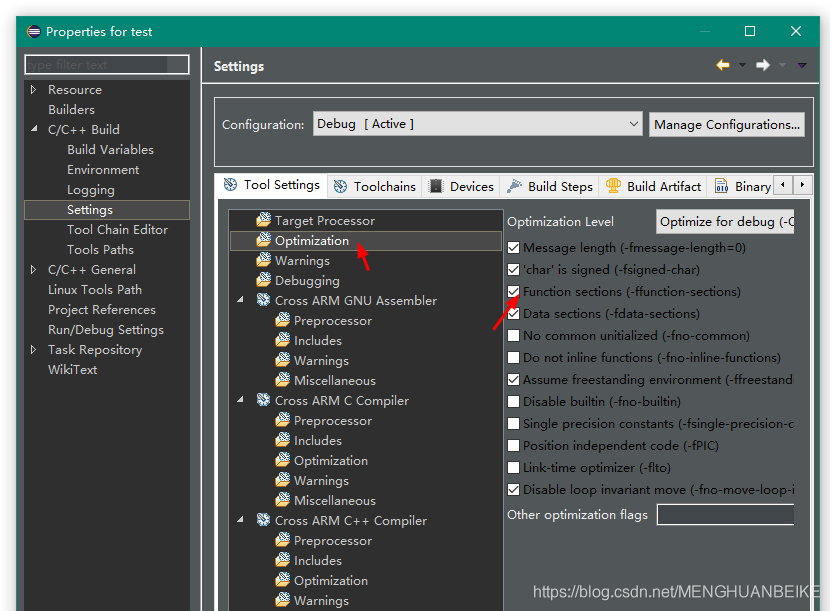The width and height of the screenshot is (830, 611).
Task: Select Tool Chain Editor in sidebar
Action: 117,230
